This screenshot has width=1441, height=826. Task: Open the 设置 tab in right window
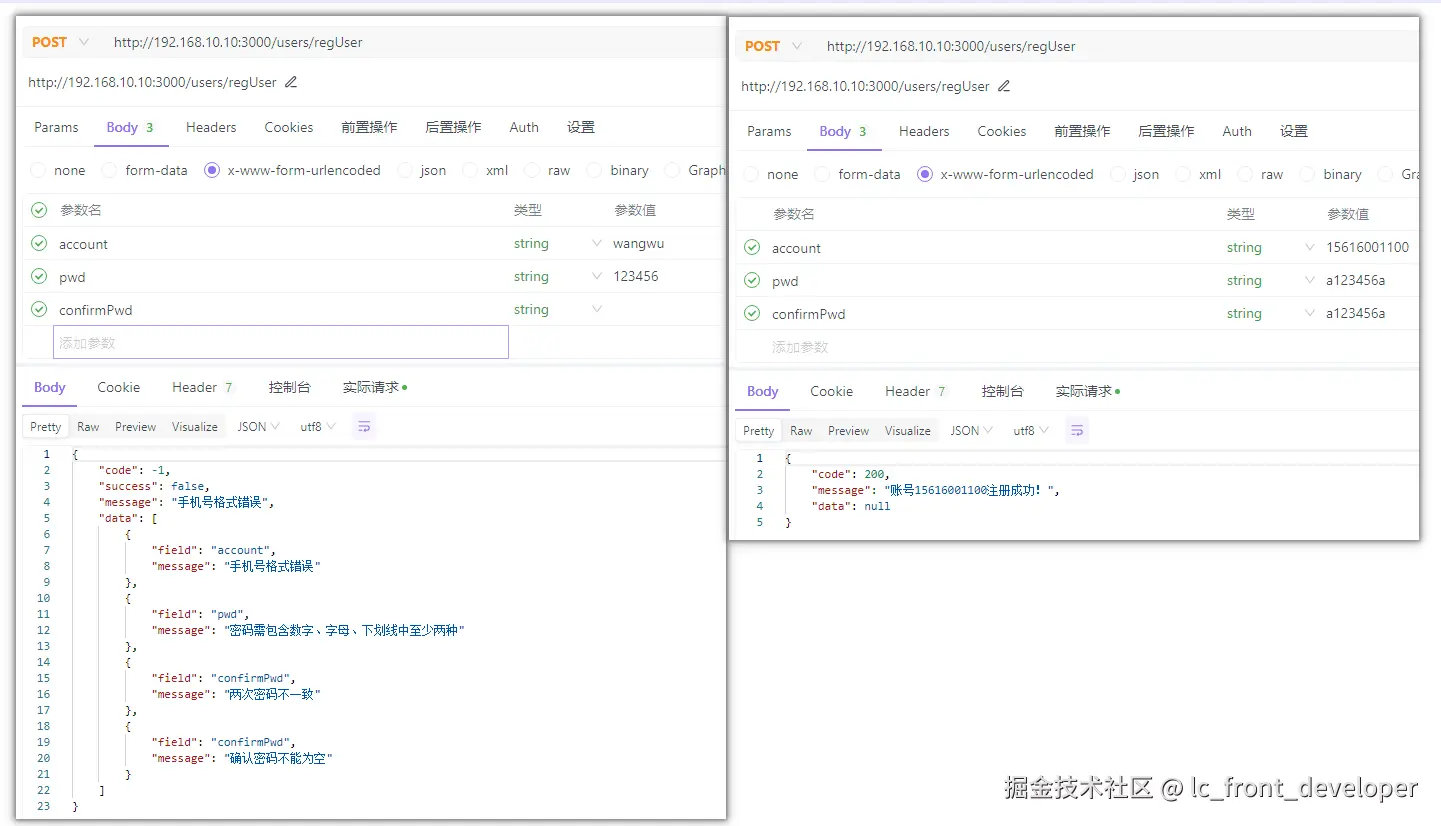point(1294,131)
